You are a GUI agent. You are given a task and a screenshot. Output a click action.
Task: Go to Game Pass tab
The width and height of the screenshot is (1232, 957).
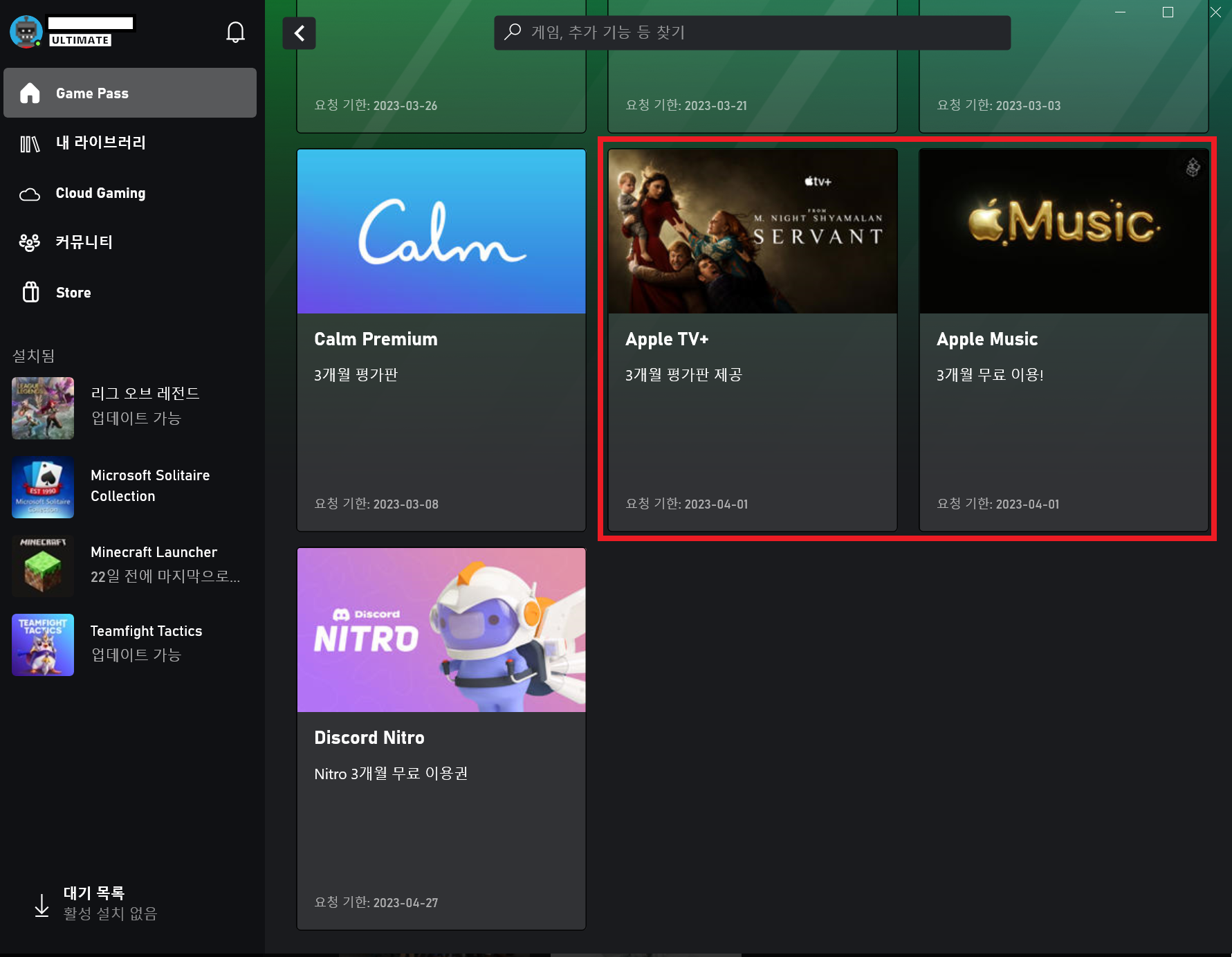click(x=130, y=93)
